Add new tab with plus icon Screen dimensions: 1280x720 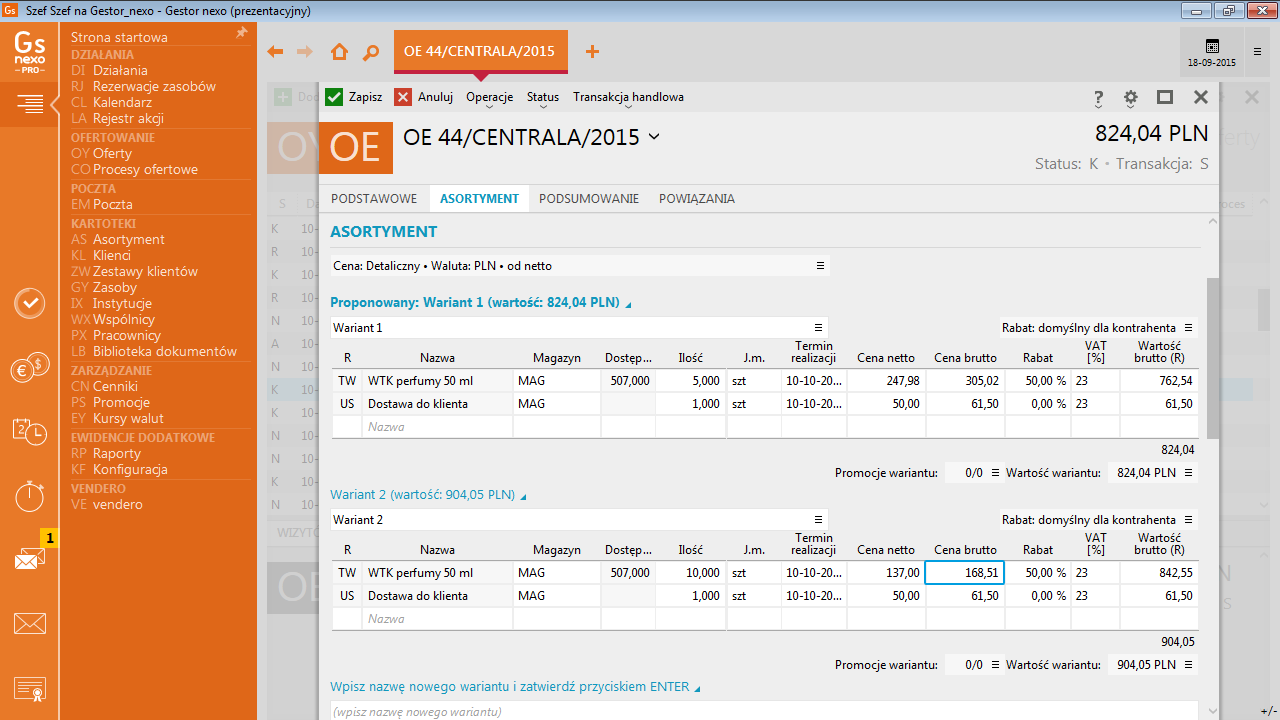click(x=592, y=52)
